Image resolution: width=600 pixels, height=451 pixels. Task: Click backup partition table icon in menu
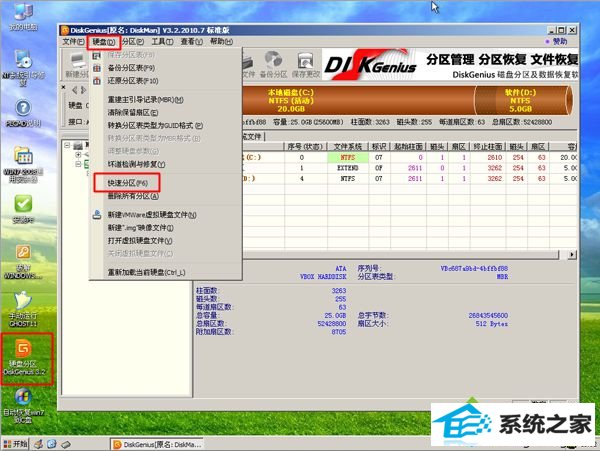tap(97, 68)
